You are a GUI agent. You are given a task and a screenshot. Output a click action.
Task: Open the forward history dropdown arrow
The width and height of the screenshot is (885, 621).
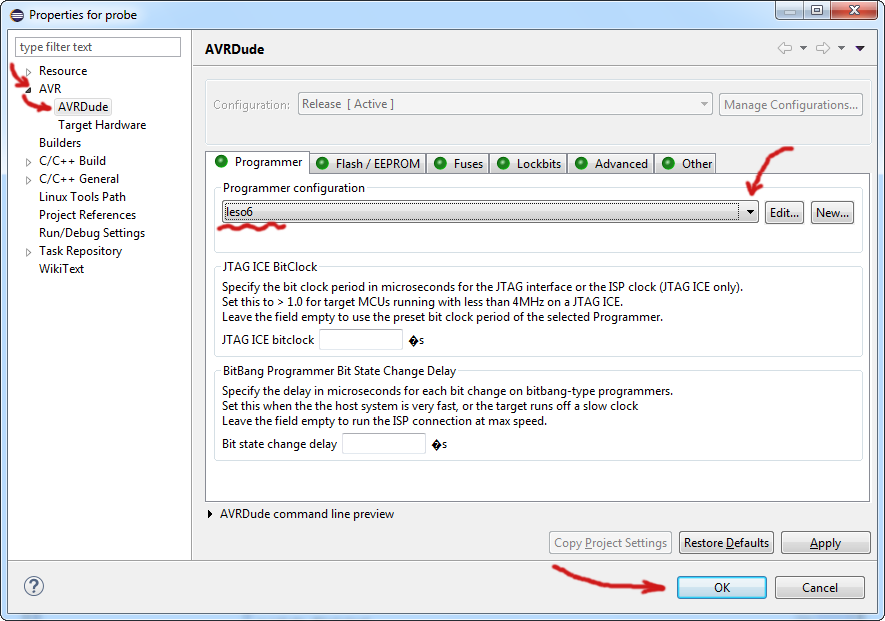click(x=842, y=49)
